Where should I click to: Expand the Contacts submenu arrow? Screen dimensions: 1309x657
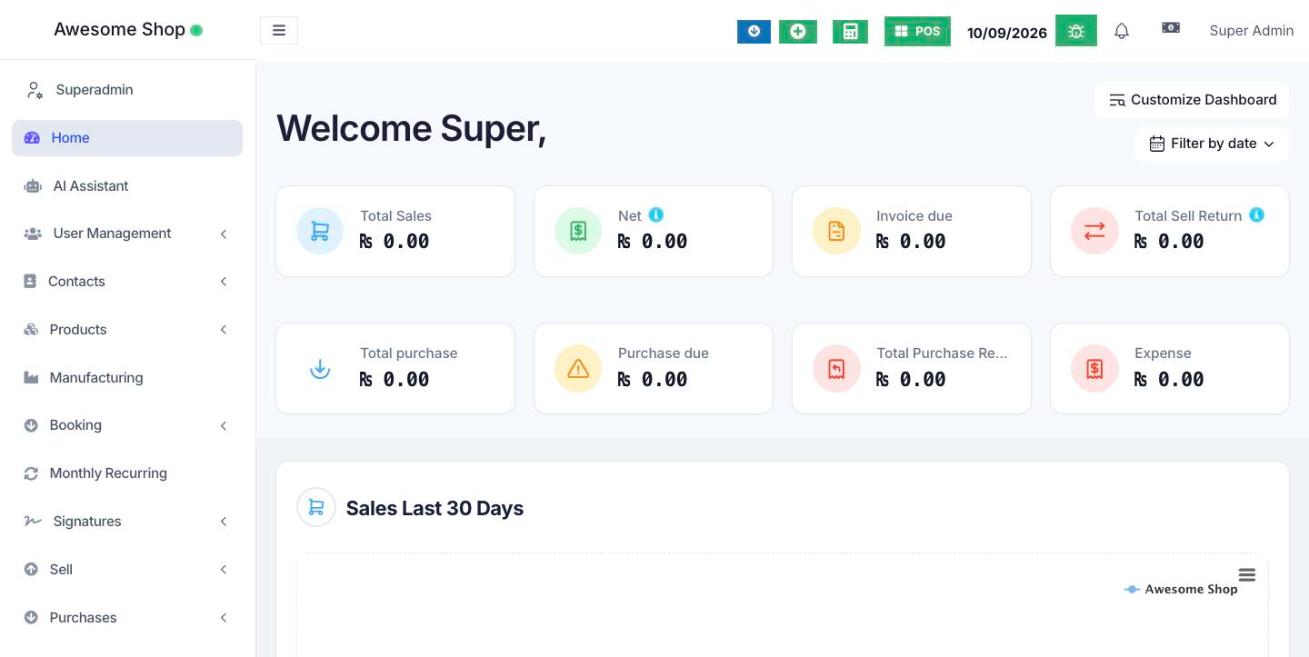click(224, 282)
